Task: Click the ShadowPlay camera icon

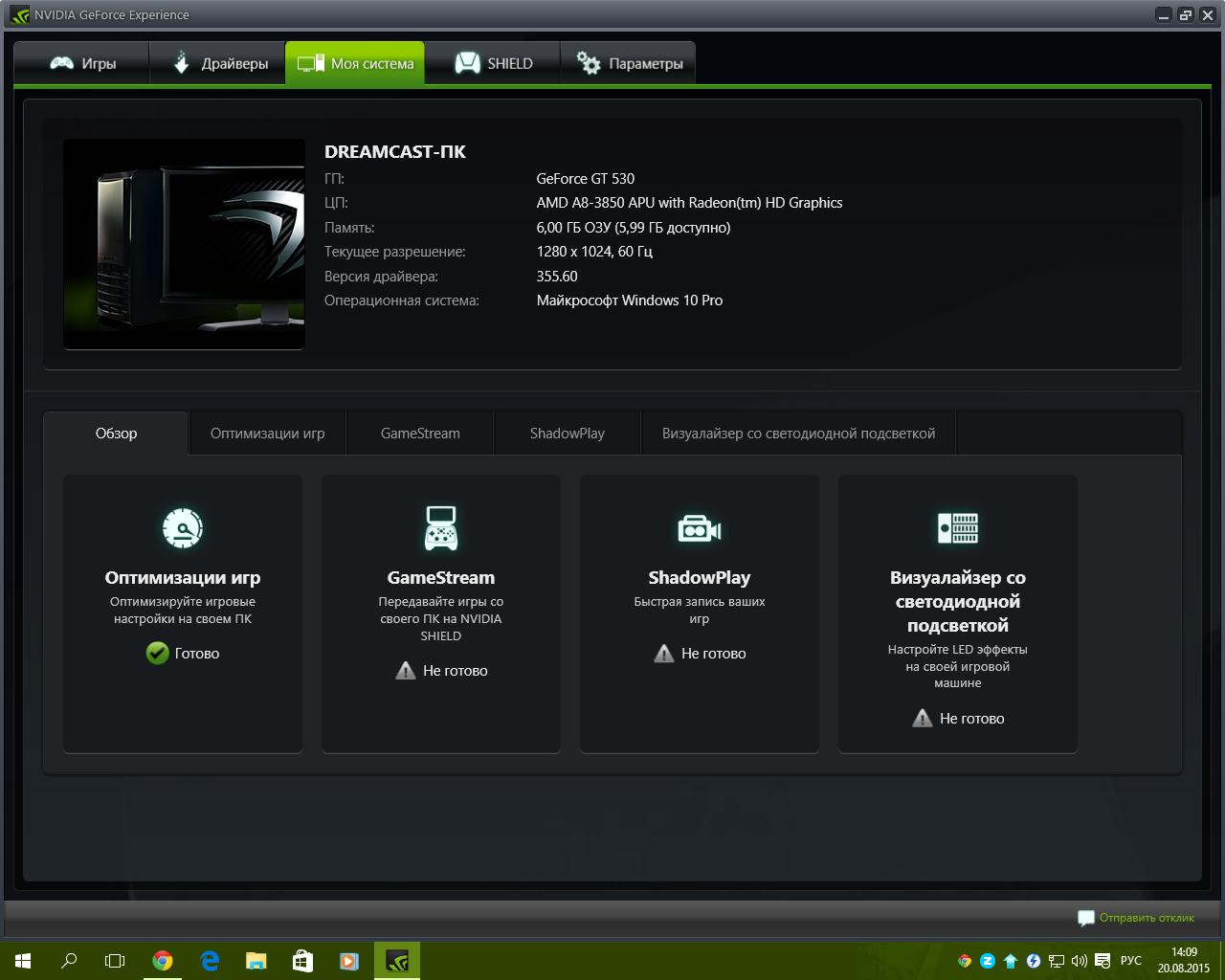Action: coord(700,528)
